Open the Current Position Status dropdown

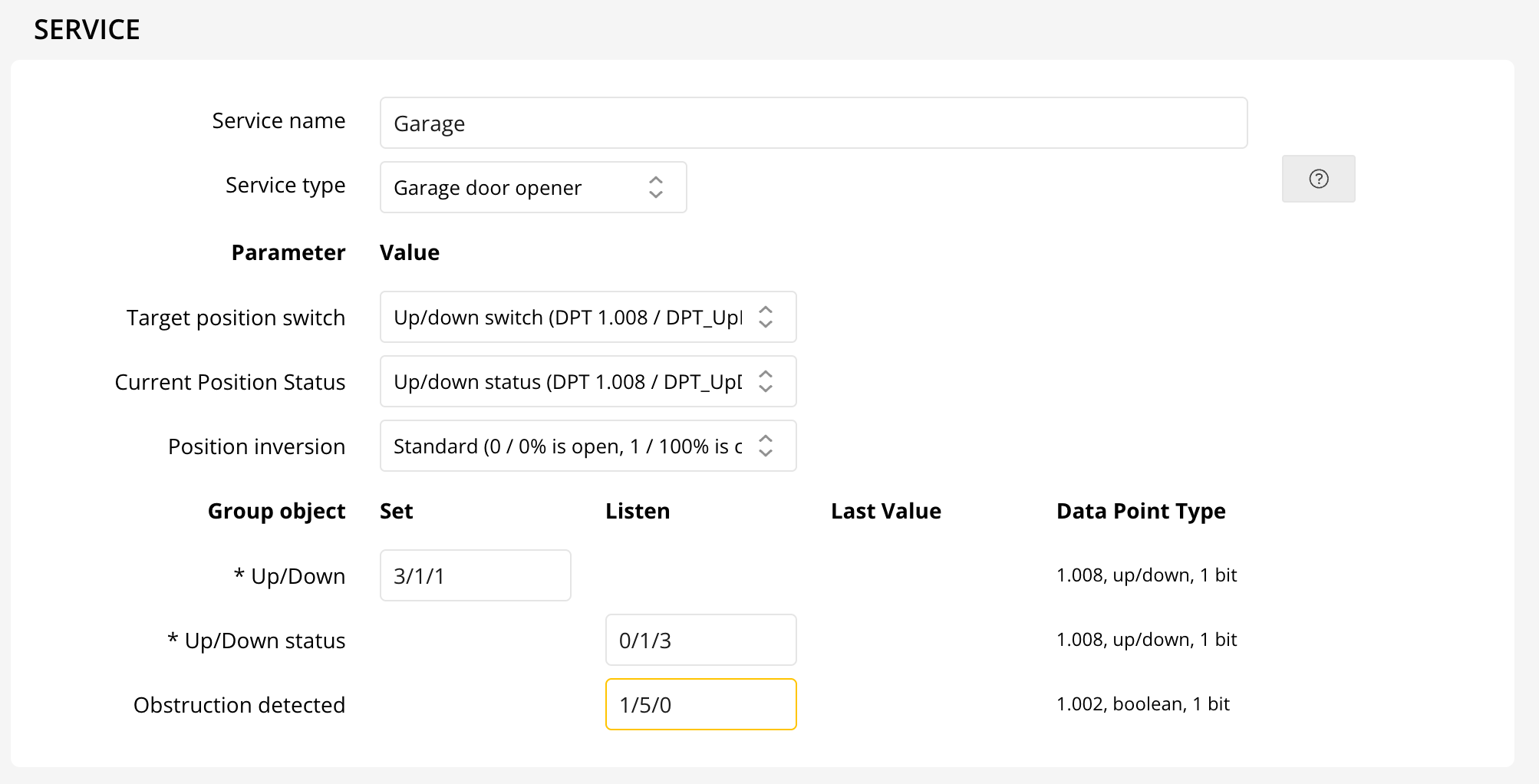(588, 381)
